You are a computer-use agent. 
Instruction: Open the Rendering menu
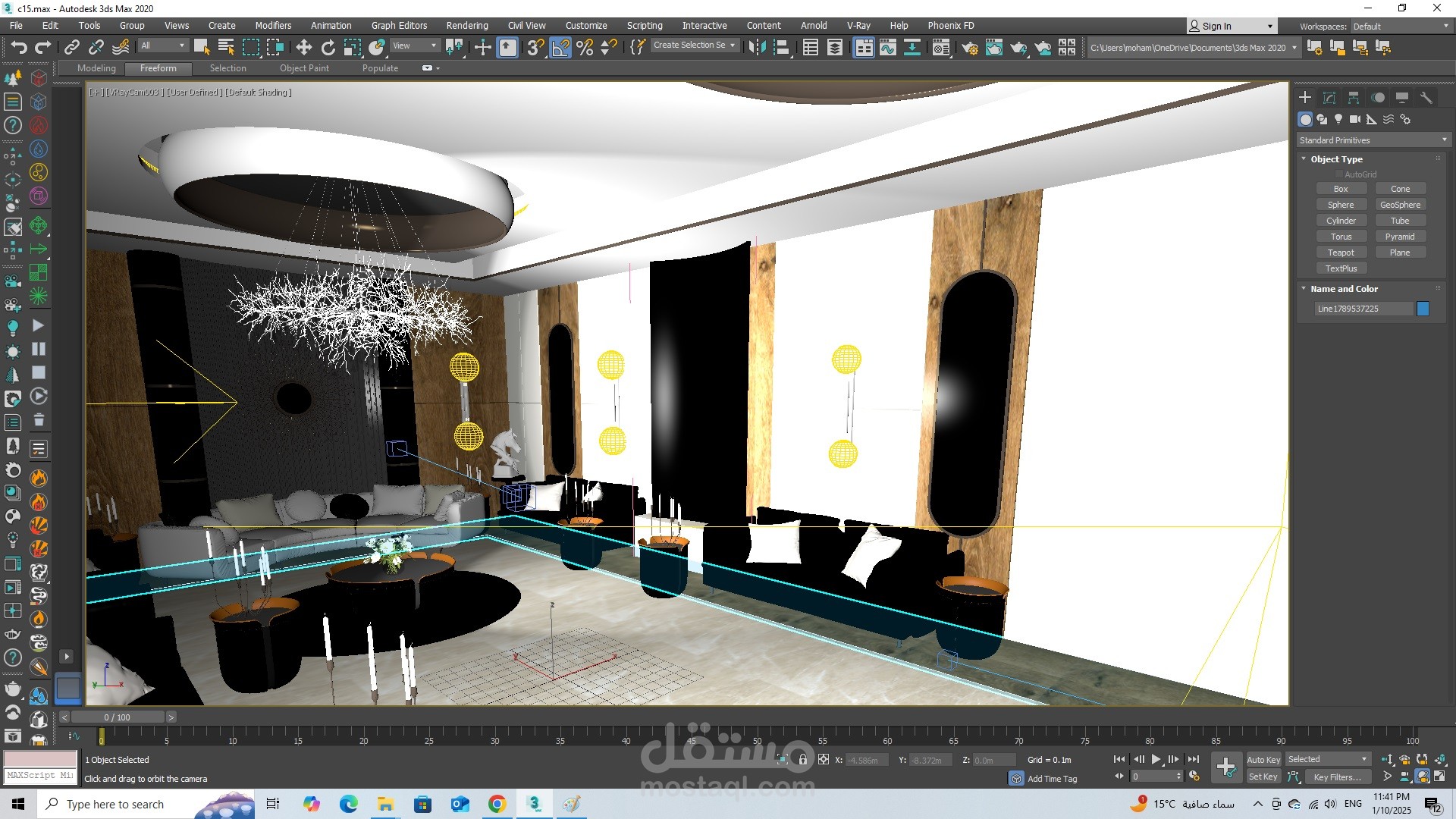tap(466, 25)
